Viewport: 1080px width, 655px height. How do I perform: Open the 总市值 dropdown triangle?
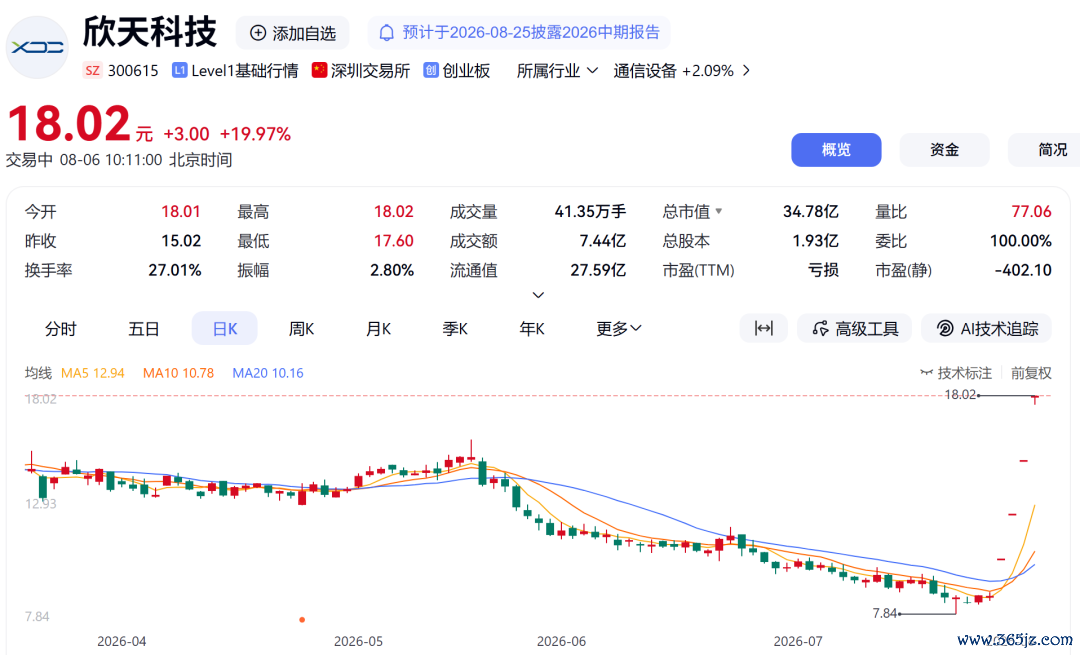(x=719, y=211)
